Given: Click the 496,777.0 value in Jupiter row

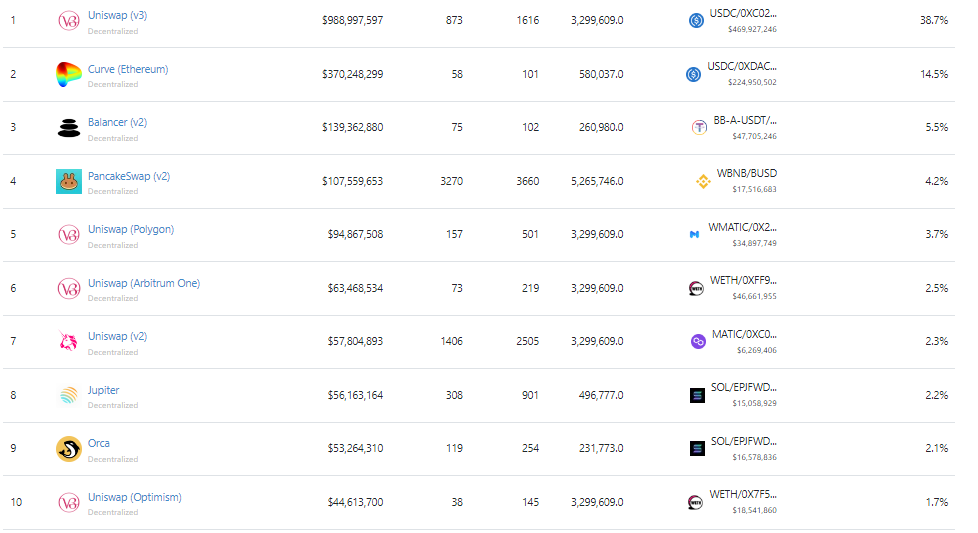Looking at the screenshot, I should coord(601,395).
